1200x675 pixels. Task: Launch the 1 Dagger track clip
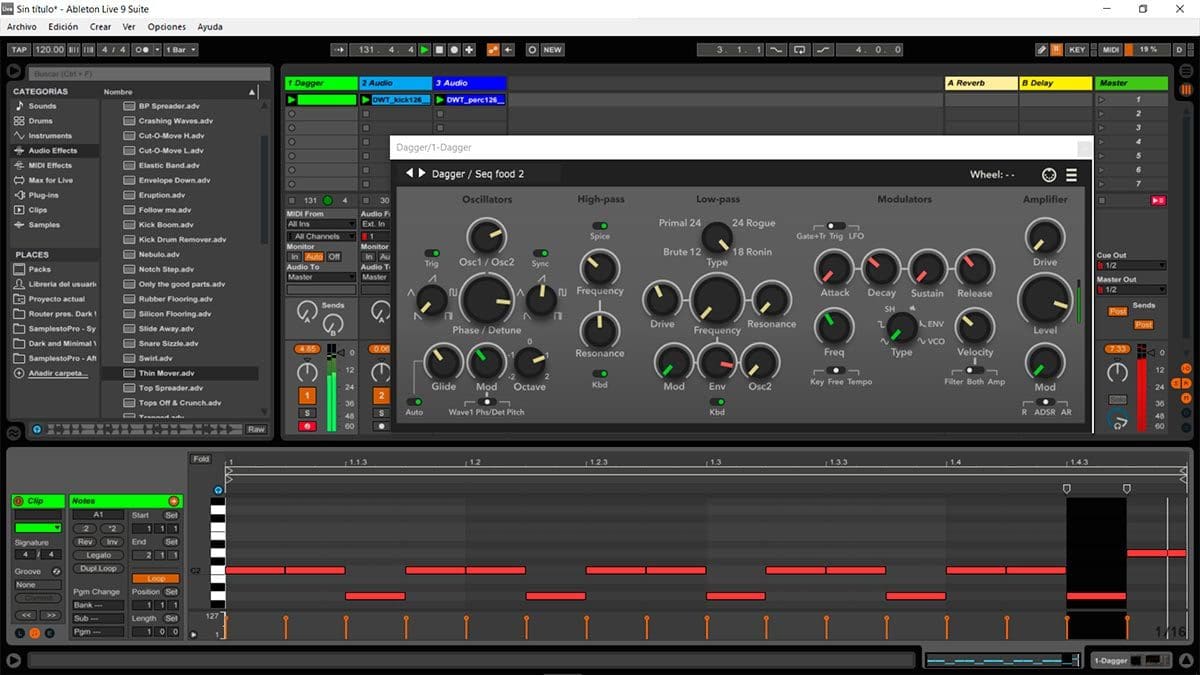click(292, 100)
